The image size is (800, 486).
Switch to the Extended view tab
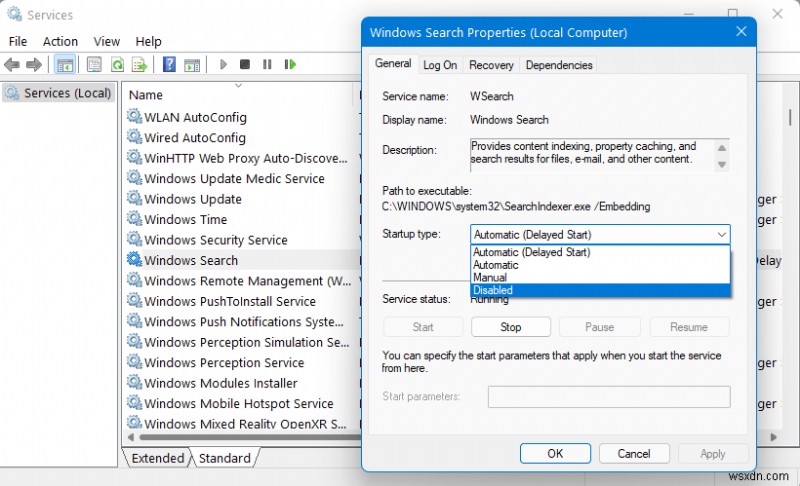coord(158,458)
